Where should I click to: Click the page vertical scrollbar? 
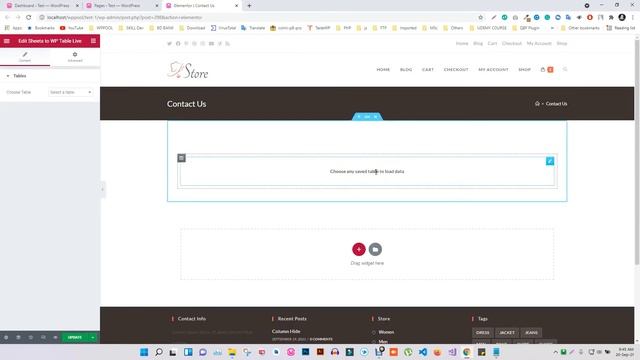point(637,151)
